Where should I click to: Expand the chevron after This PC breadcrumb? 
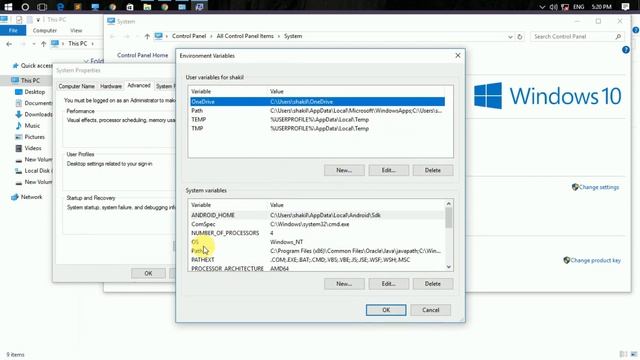93,44
